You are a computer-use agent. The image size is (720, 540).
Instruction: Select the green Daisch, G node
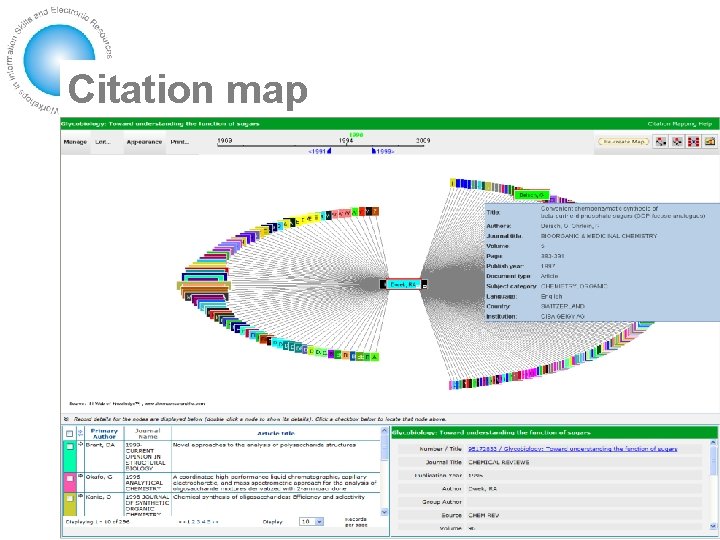[x=531, y=195]
